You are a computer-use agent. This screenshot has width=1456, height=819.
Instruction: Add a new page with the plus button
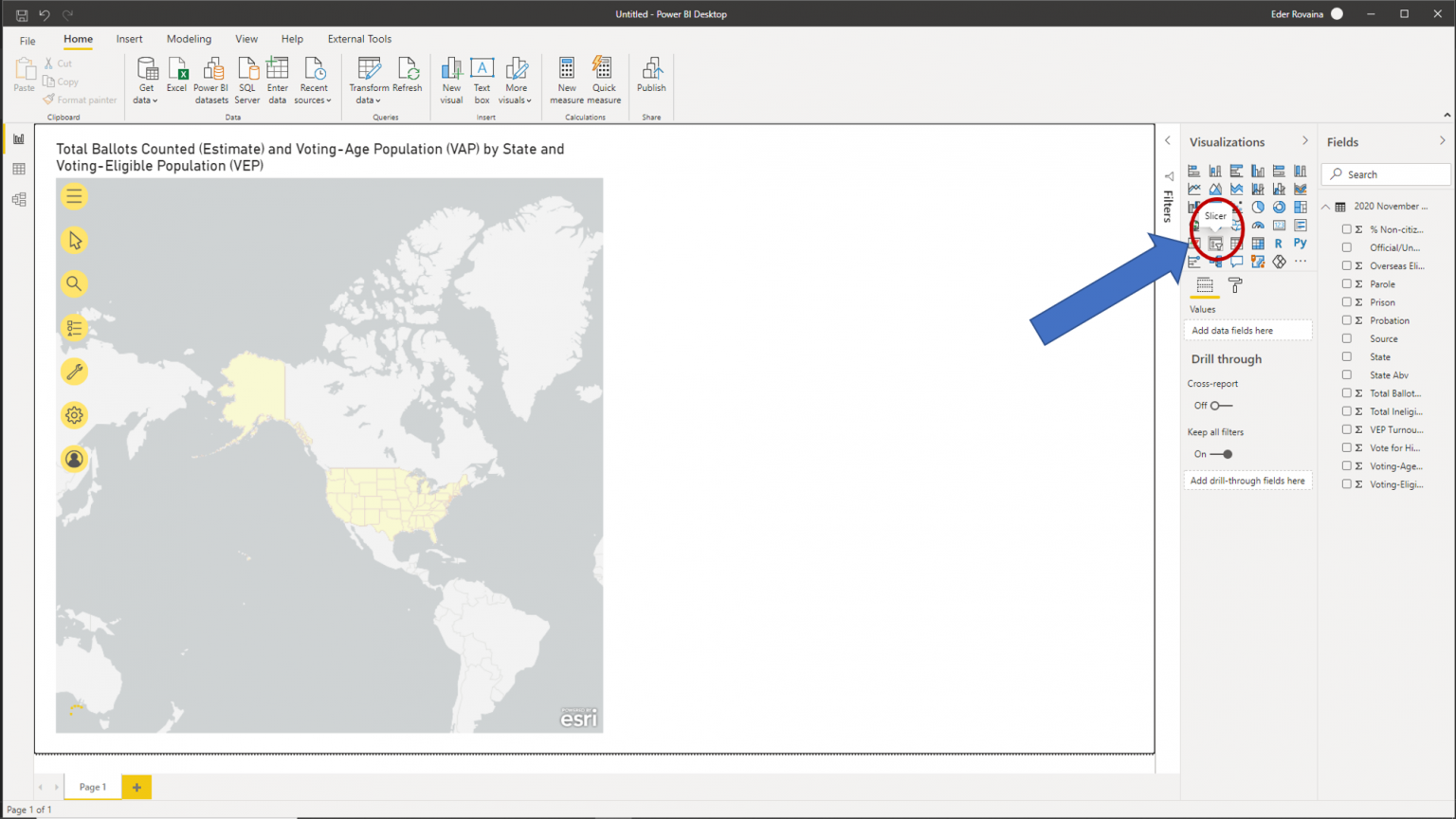[136, 787]
